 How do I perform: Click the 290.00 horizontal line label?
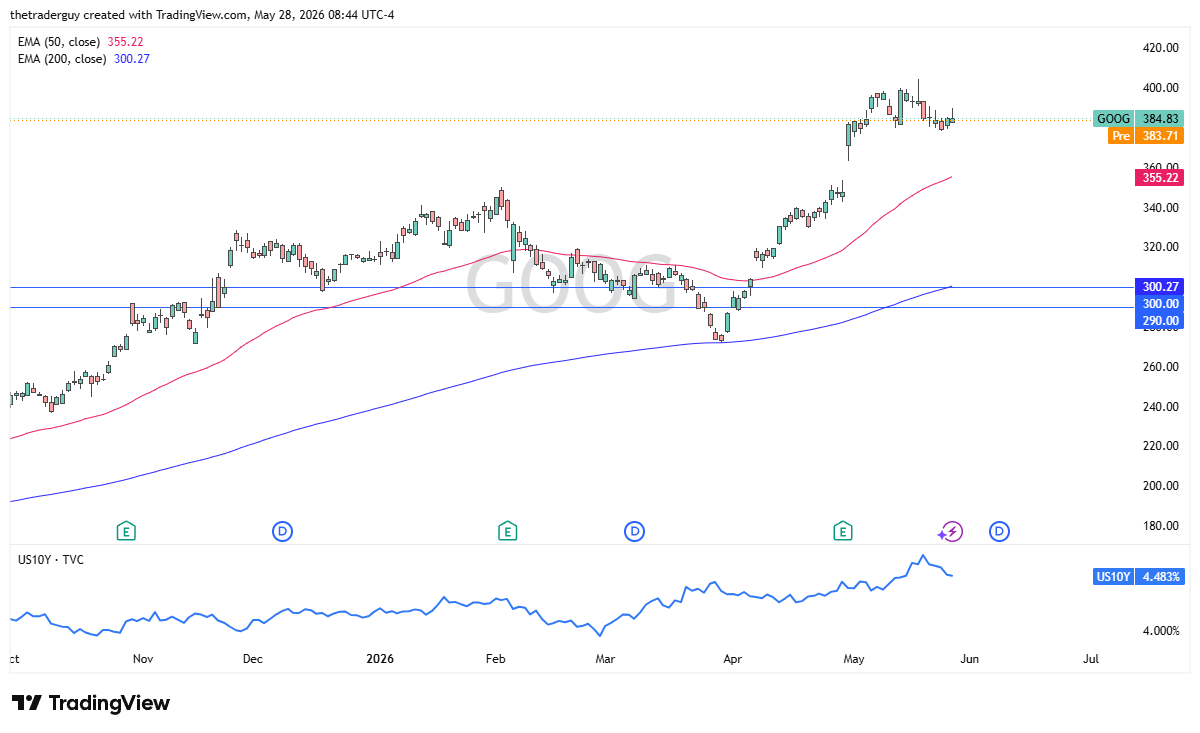pyautogui.click(x=1159, y=320)
